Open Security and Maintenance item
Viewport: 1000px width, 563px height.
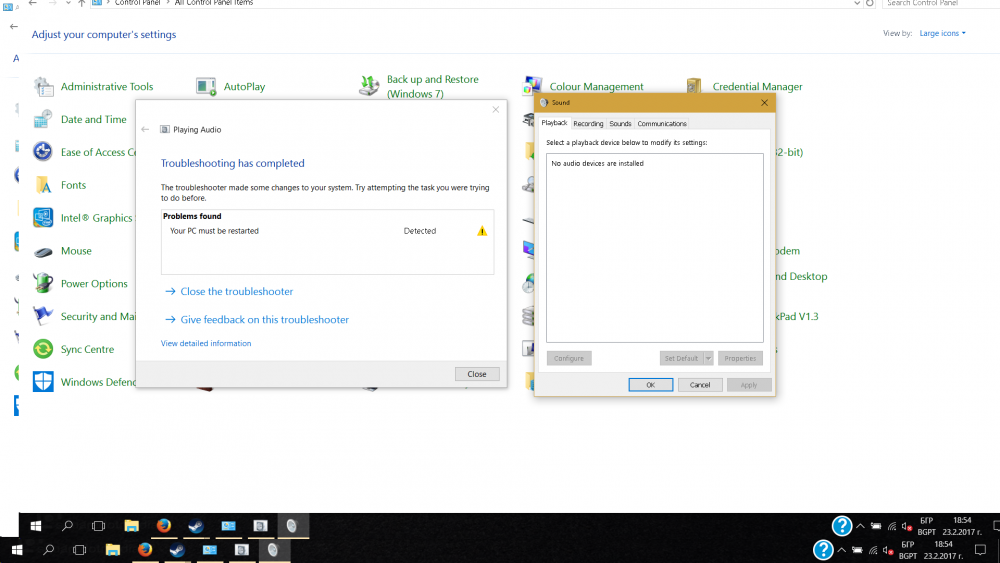[x=84, y=316]
